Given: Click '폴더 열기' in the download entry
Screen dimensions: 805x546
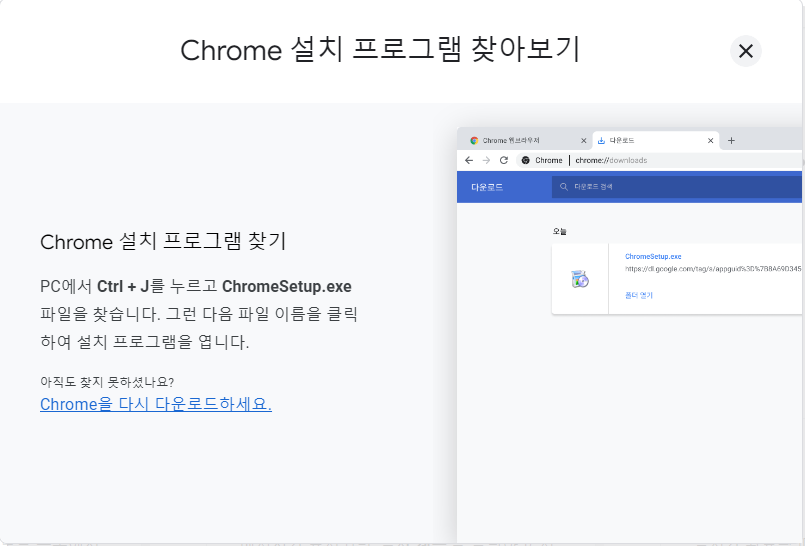Looking at the screenshot, I should tap(639, 295).
